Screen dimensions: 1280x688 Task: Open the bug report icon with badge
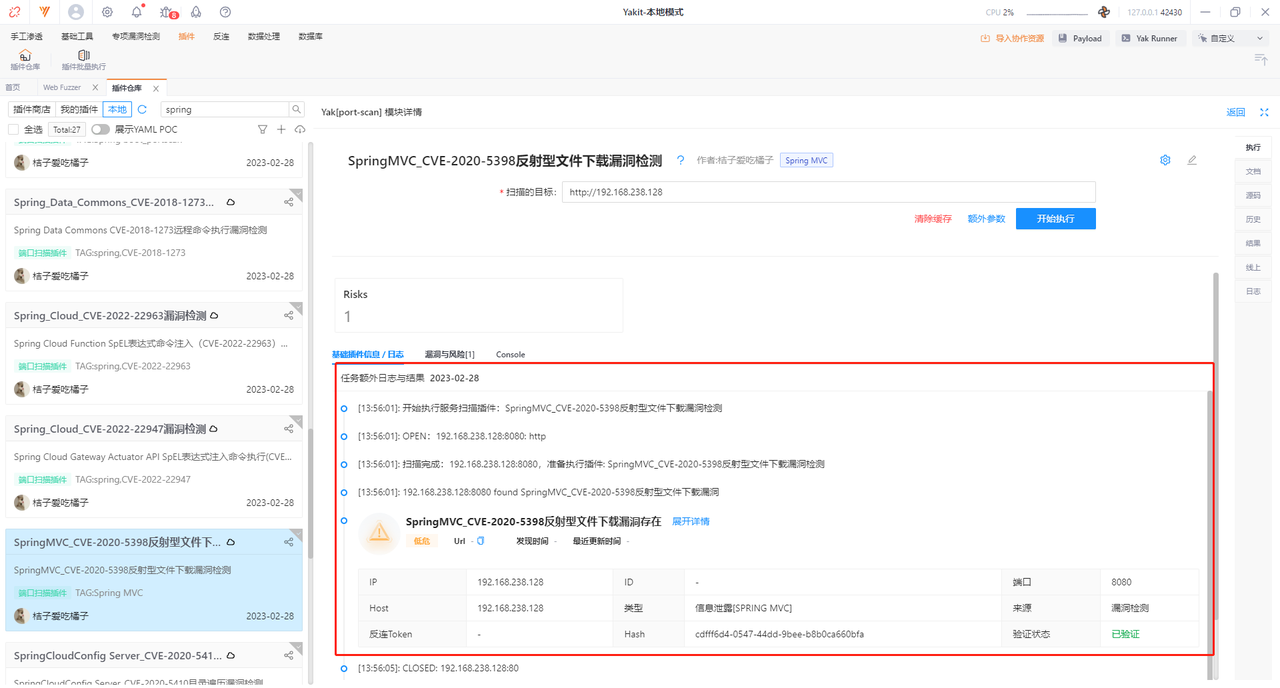pos(168,12)
